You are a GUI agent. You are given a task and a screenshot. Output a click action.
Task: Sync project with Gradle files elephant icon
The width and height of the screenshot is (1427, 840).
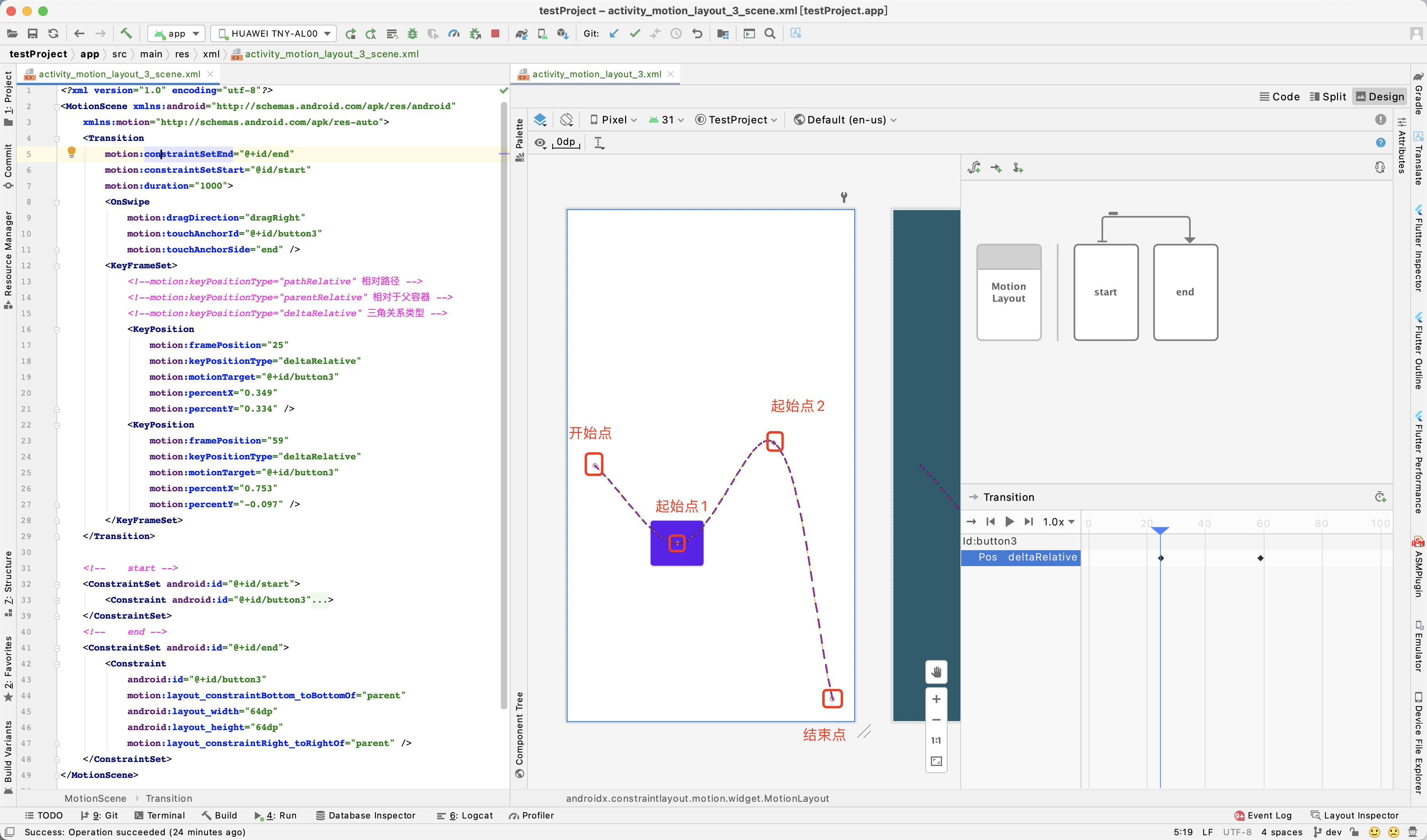(522, 33)
